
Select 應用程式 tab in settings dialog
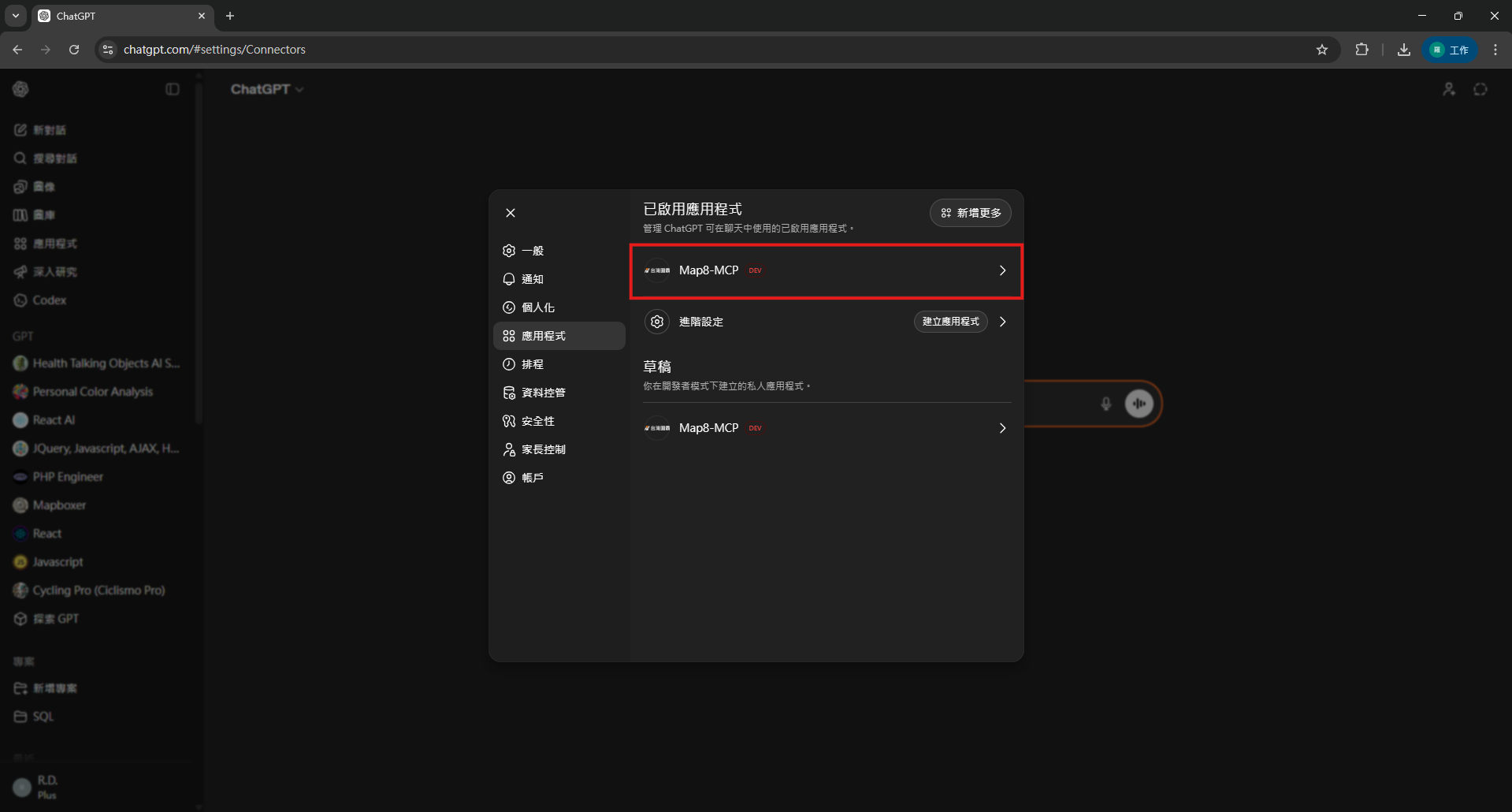(559, 336)
